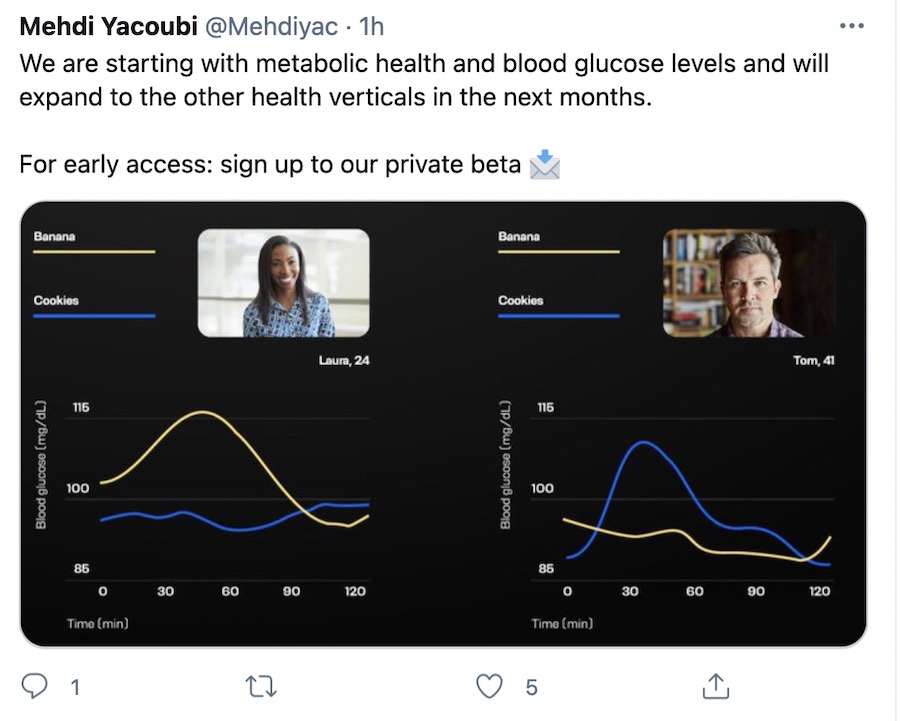Click the blue Cookies legend line for Laura
This screenshot has height=721, width=900.
pyautogui.click(x=95, y=316)
